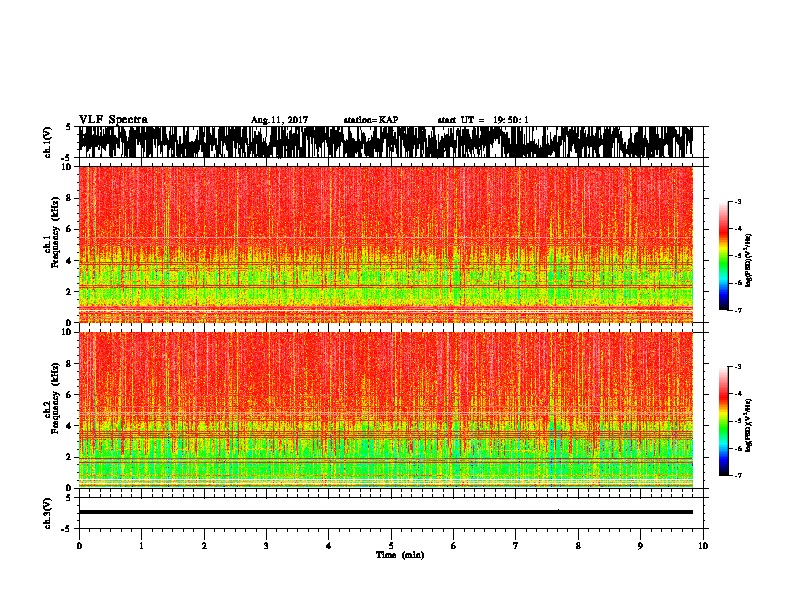Click the "-3" label on ch.1 color bar

point(737,202)
